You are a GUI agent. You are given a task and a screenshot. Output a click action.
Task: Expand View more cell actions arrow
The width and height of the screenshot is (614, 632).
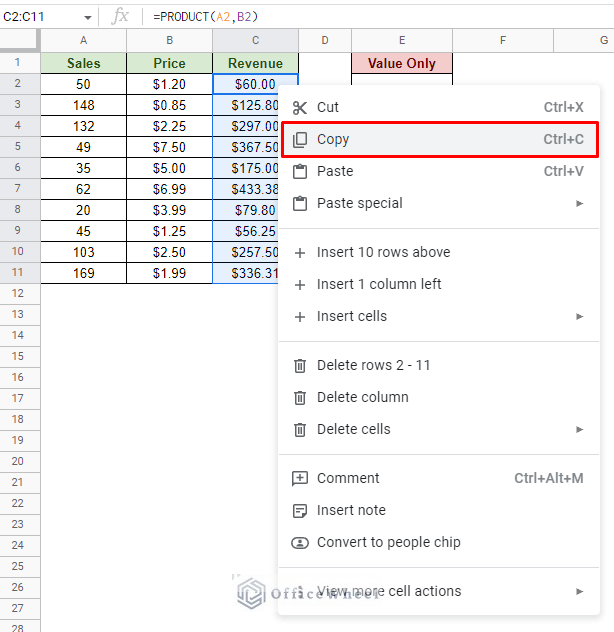pos(579,591)
